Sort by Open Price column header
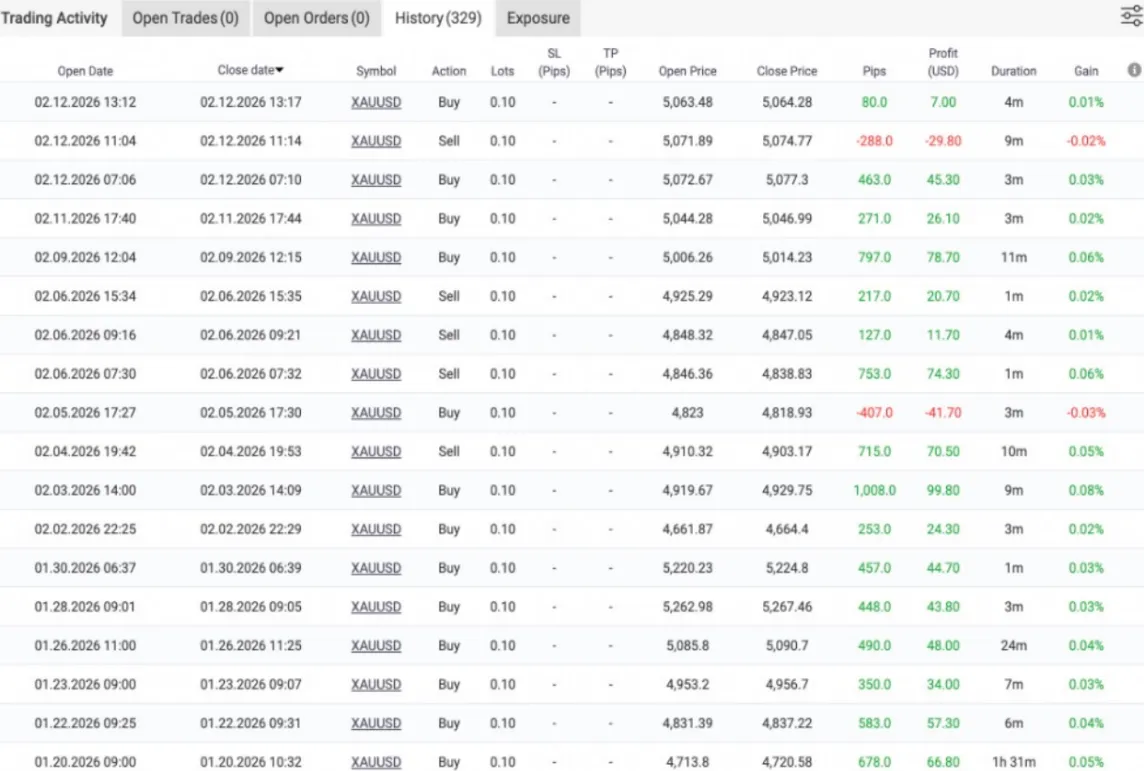This screenshot has height=771, width=1144. coord(687,71)
